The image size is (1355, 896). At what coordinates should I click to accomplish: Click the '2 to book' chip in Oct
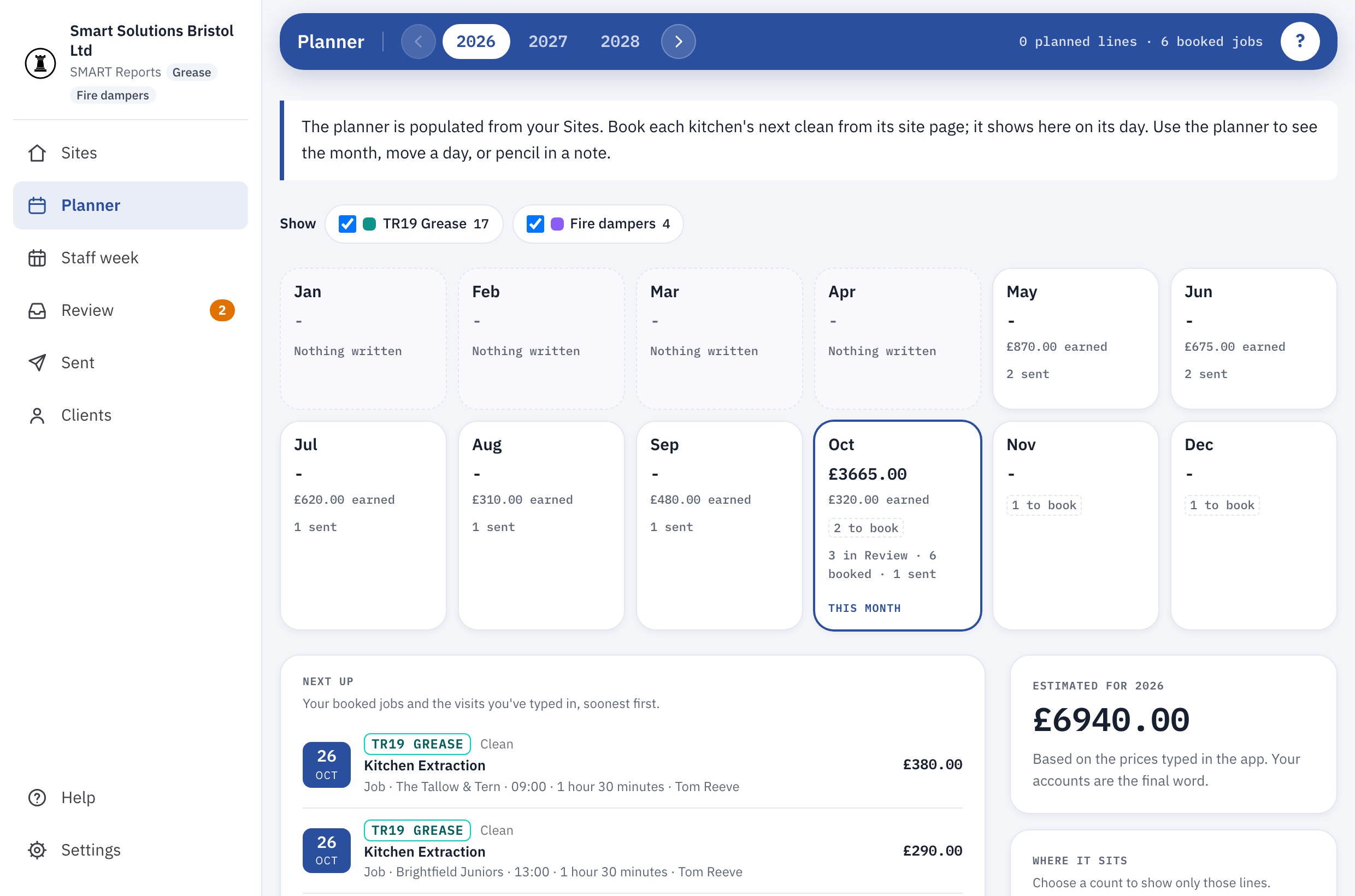(865, 528)
